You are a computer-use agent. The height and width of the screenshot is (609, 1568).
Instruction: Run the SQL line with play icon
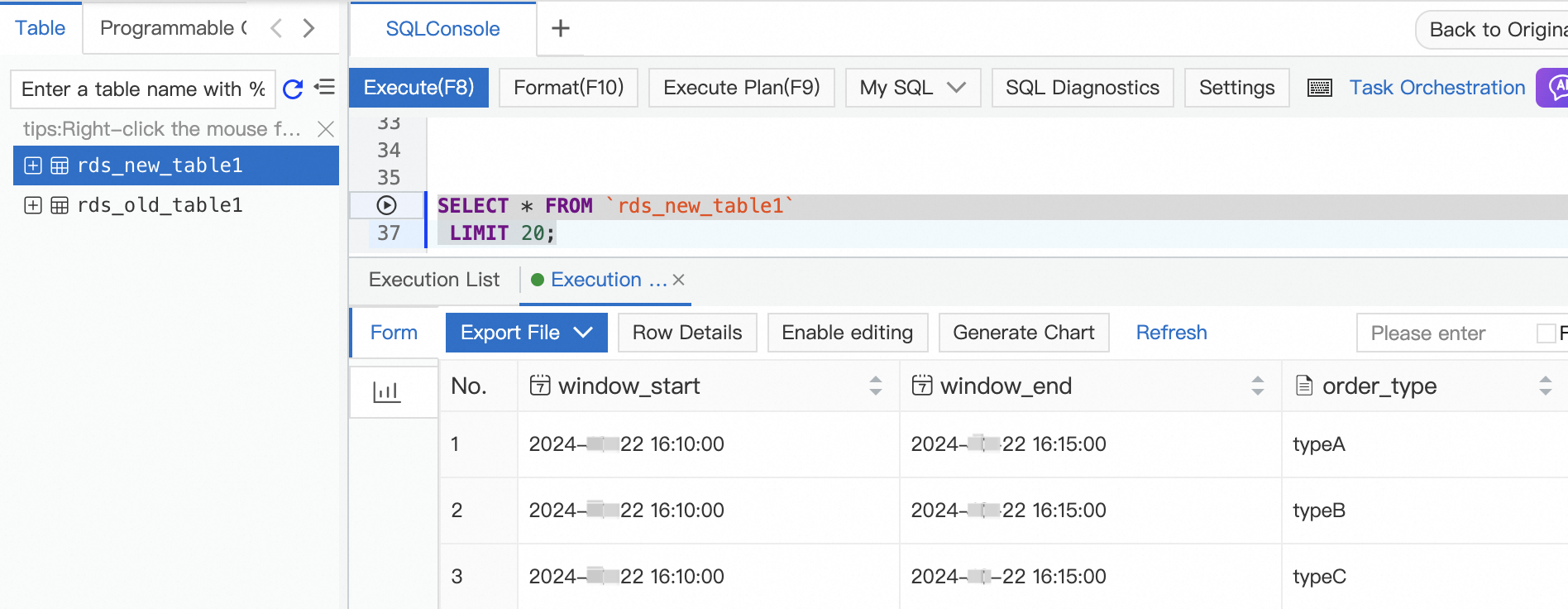386,205
